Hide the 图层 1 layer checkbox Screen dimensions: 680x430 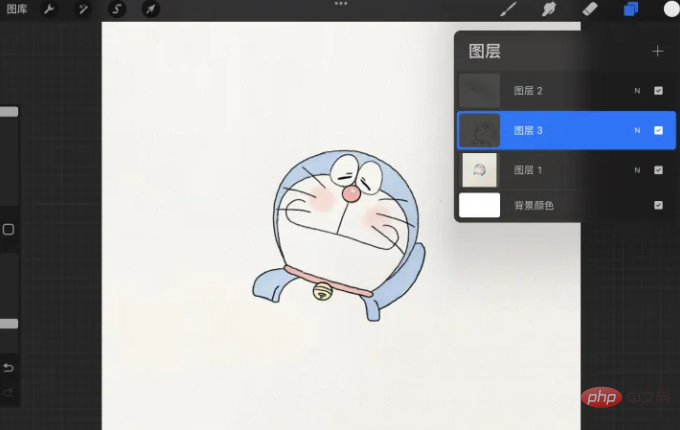click(x=658, y=170)
